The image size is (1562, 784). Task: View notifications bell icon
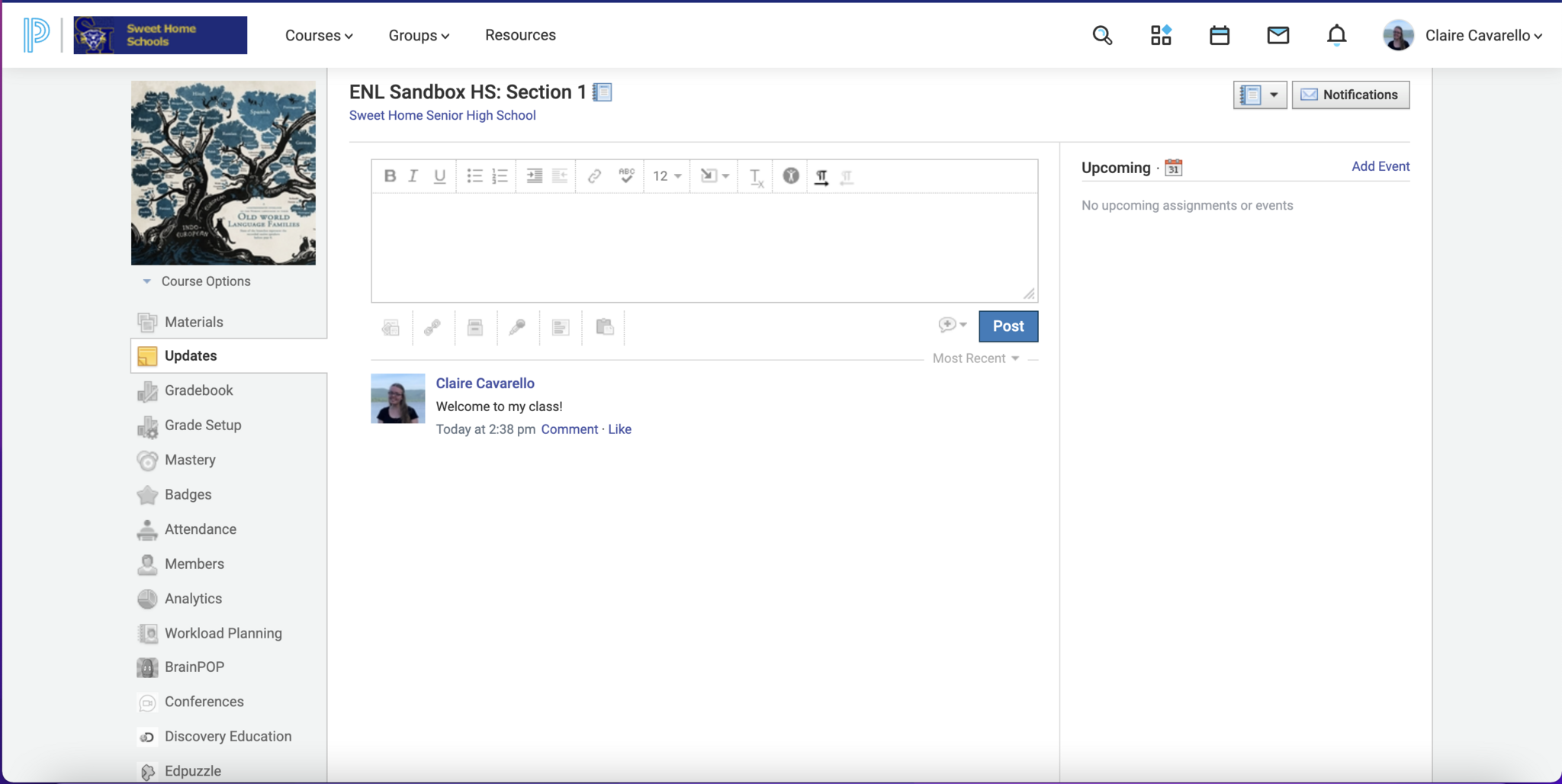pos(1336,35)
